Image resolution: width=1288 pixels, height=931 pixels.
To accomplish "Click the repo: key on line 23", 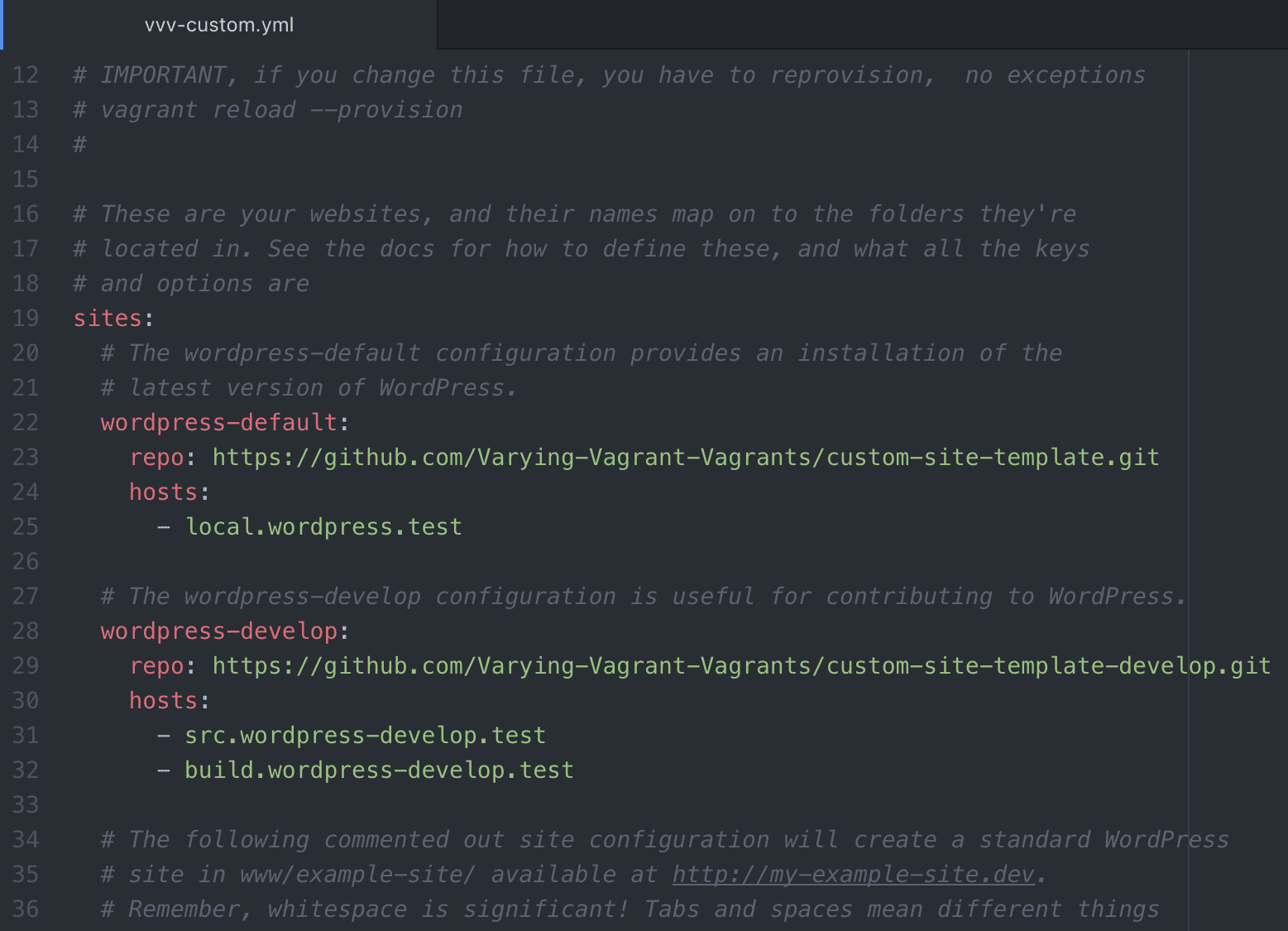I will click(156, 457).
